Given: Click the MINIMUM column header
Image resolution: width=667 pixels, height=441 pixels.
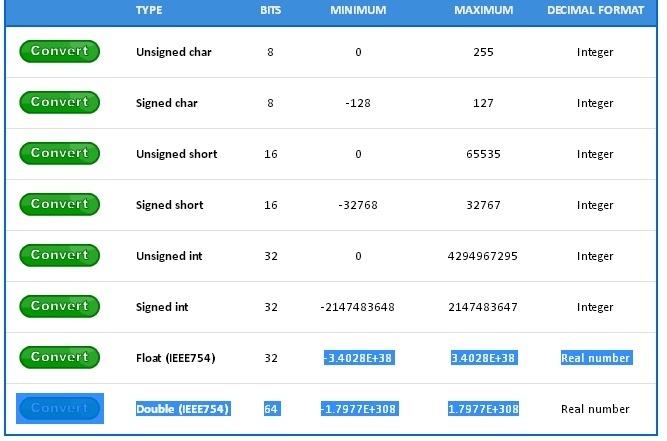Looking at the screenshot, I should [358, 10].
